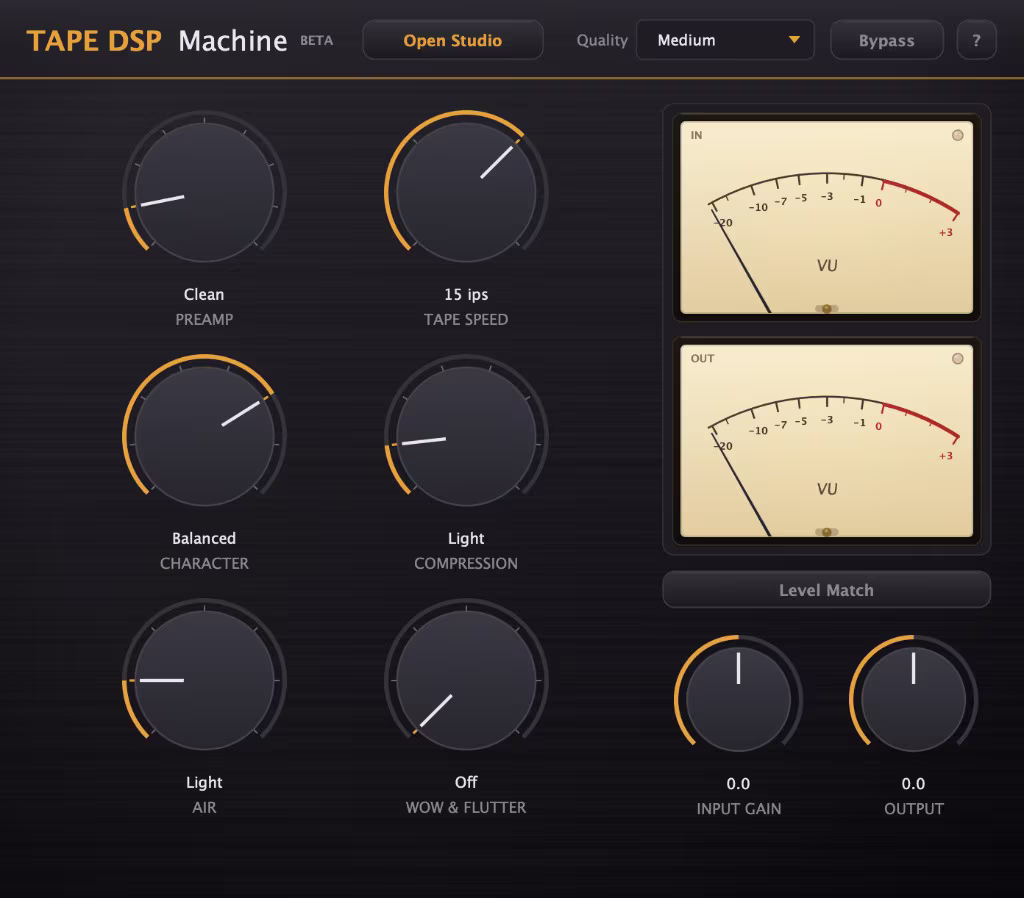Click the Open Studio button
Screen dimensions: 1024x898
[453, 40]
